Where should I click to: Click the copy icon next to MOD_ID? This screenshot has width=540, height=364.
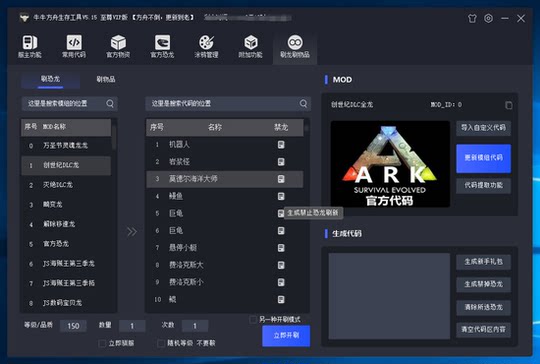(508, 105)
